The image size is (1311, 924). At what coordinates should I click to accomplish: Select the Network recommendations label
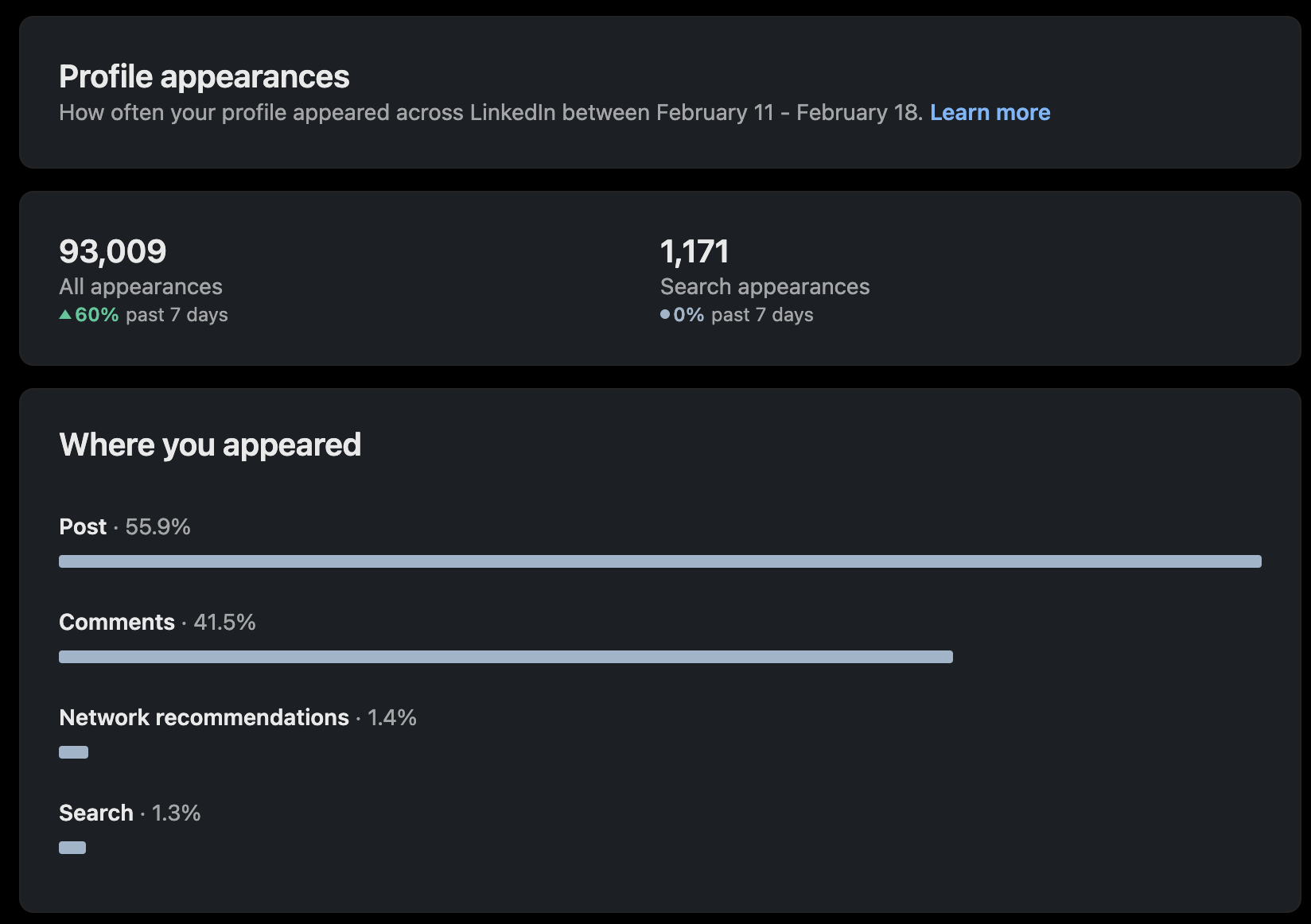(203, 717)
